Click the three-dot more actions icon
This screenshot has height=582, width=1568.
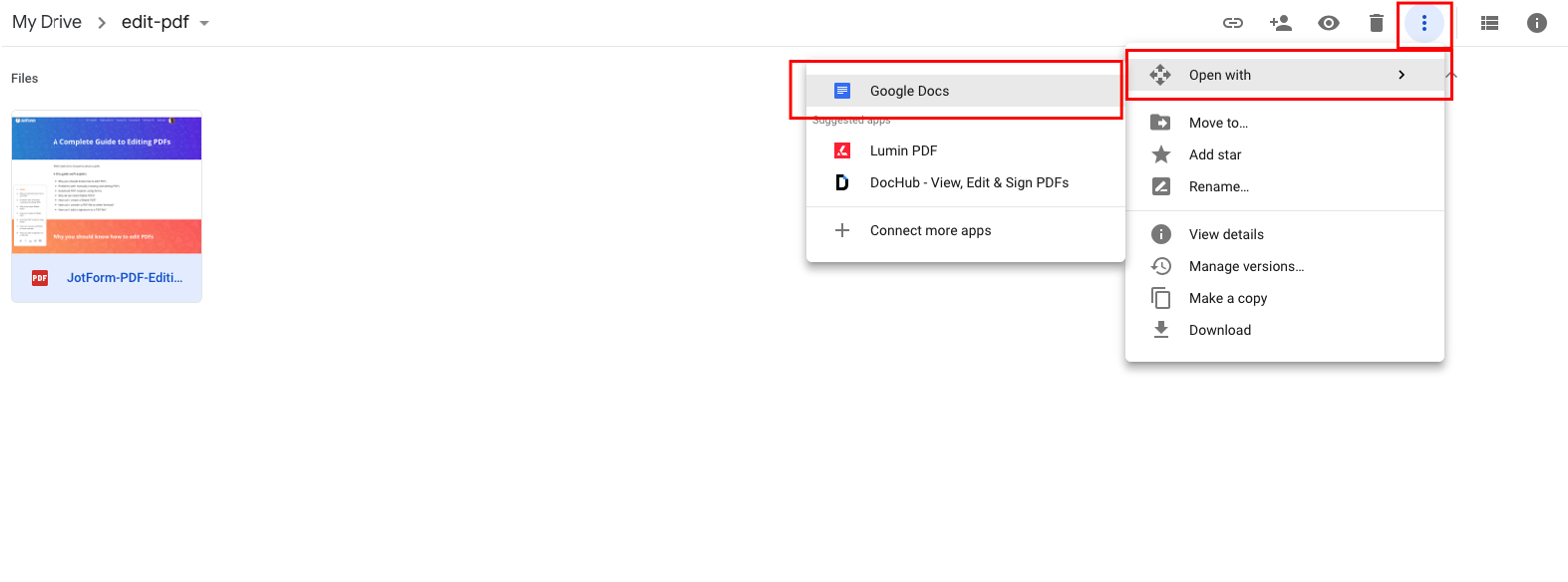1424,23
